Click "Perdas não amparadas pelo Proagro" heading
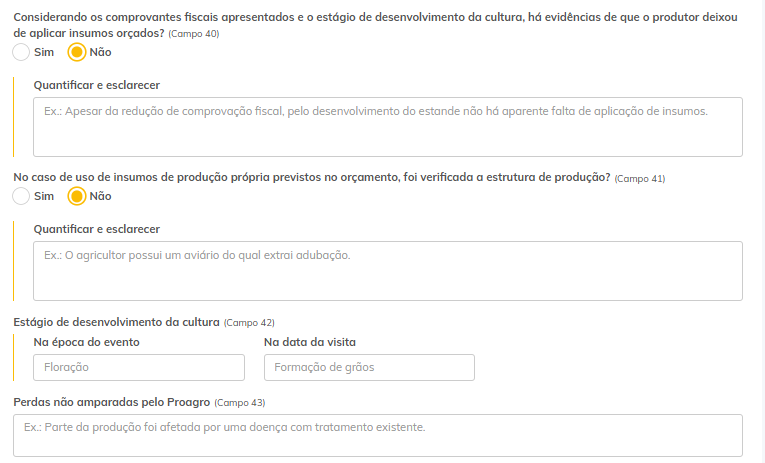765x463 pixels. click(112, 402)
